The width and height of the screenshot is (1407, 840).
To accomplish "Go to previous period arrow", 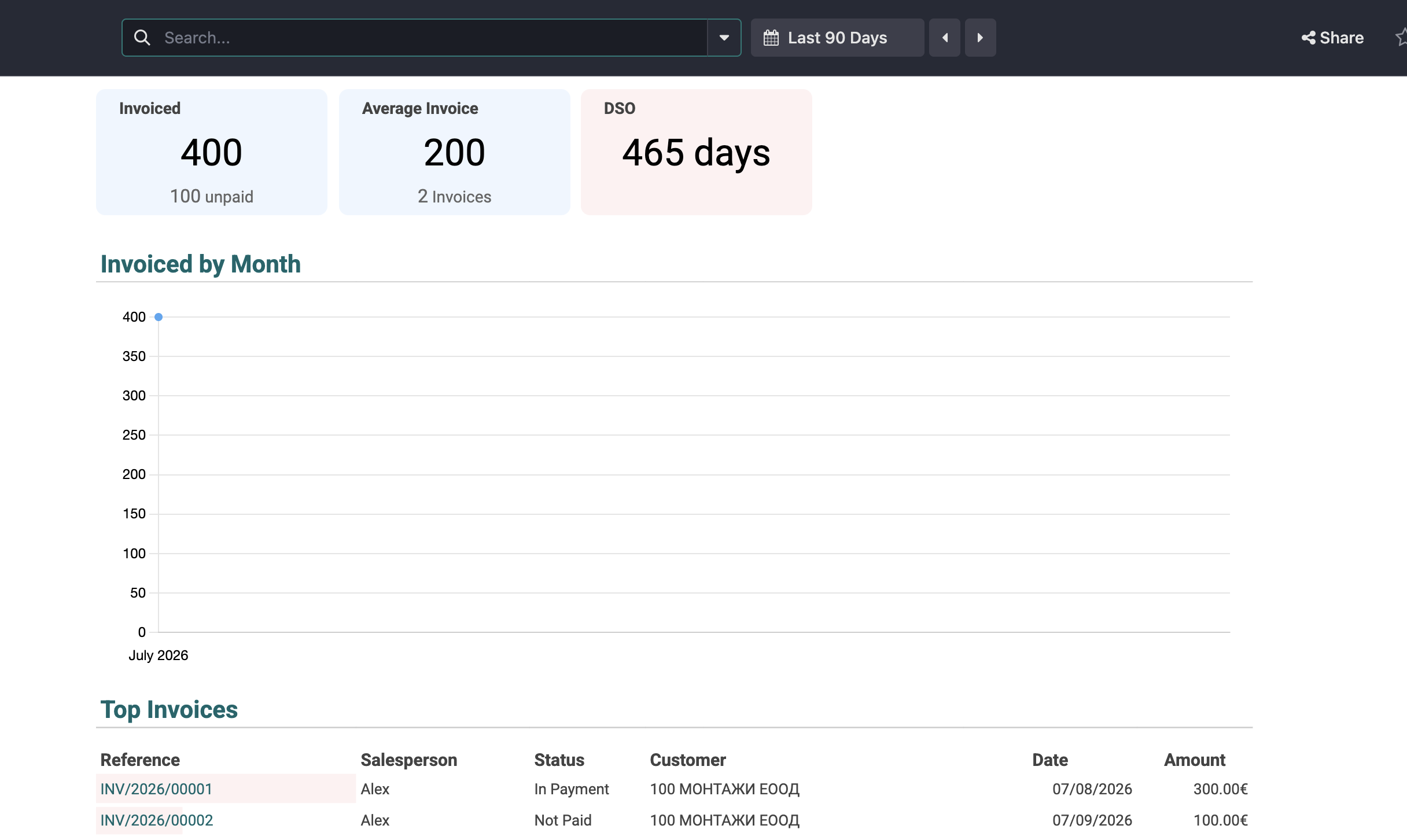I will (x=945, y=38).
